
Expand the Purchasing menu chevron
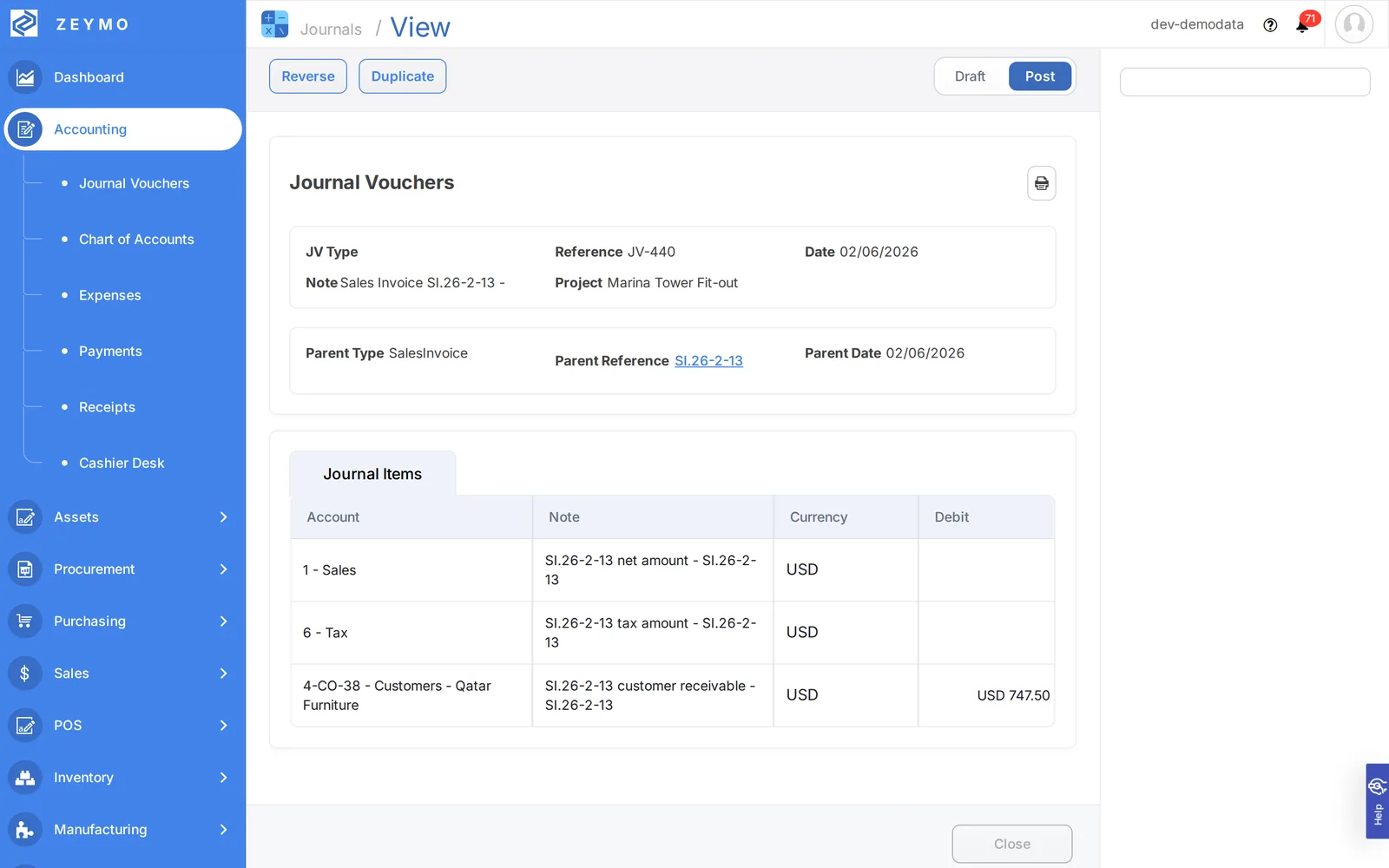(x=223, y=621)
